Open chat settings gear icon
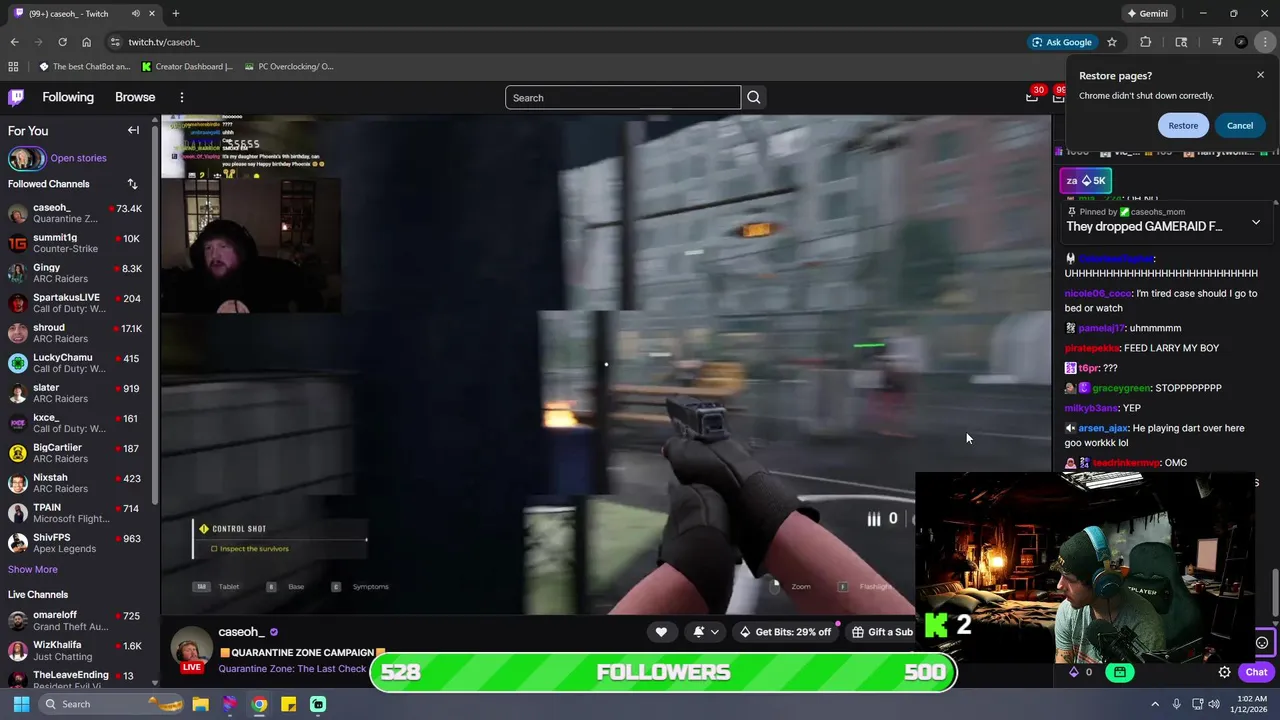The height and width of the screenshot is (720, 1280). coord(1224,672)
